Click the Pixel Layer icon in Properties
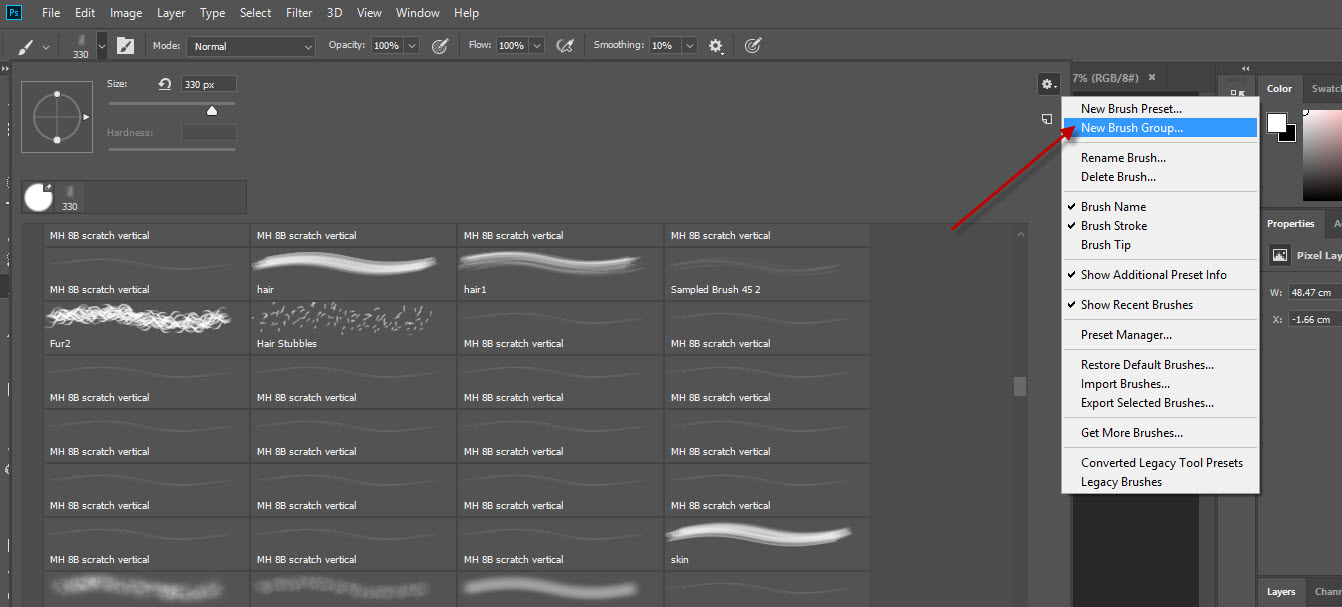 click(x=1280, y=255)
